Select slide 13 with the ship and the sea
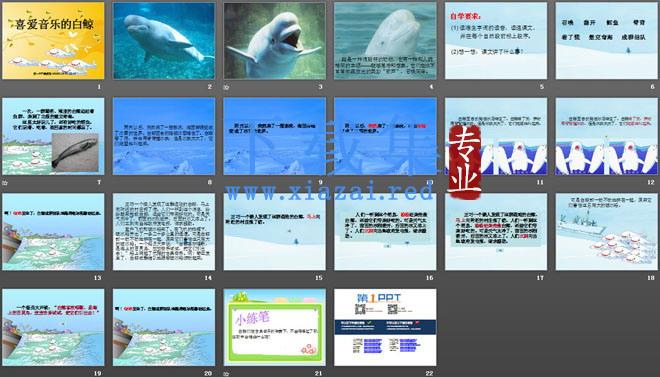 [x=53, y=232]
